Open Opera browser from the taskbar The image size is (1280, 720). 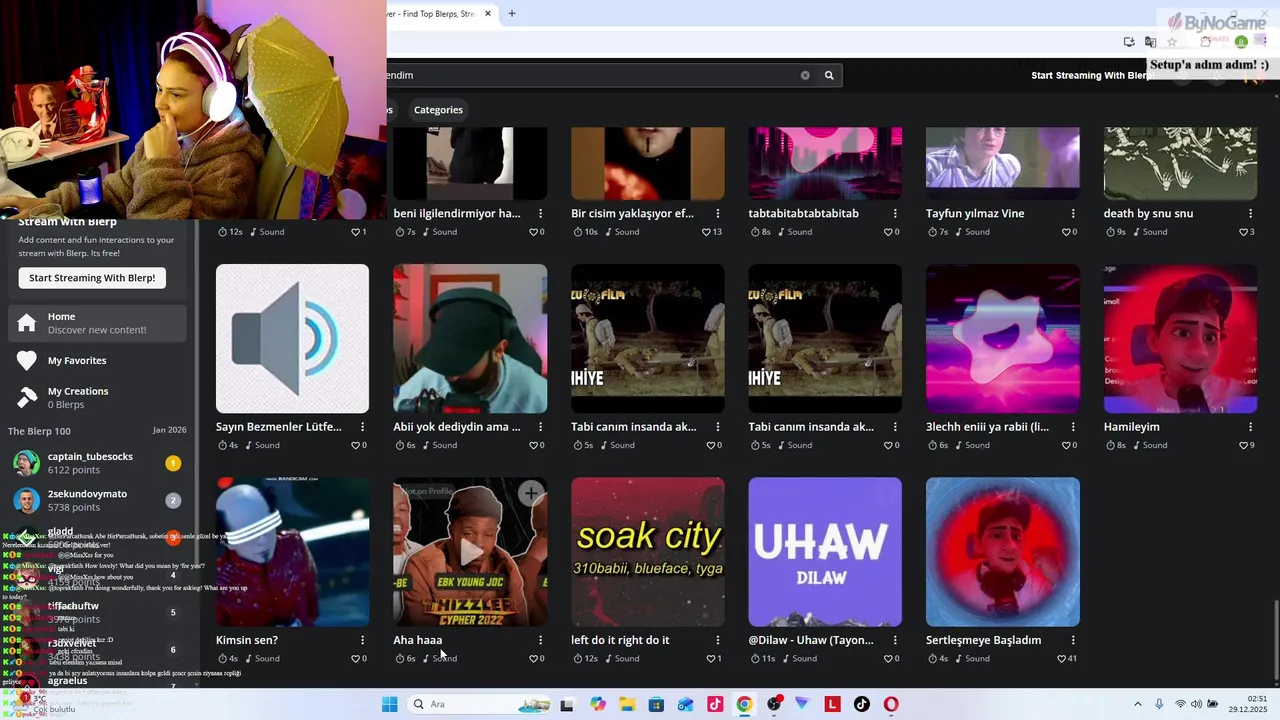(x=891, y=704)
